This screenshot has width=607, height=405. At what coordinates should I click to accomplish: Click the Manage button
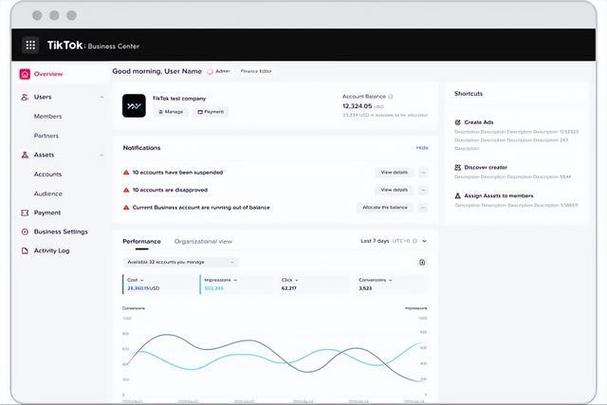click(171, 112)
